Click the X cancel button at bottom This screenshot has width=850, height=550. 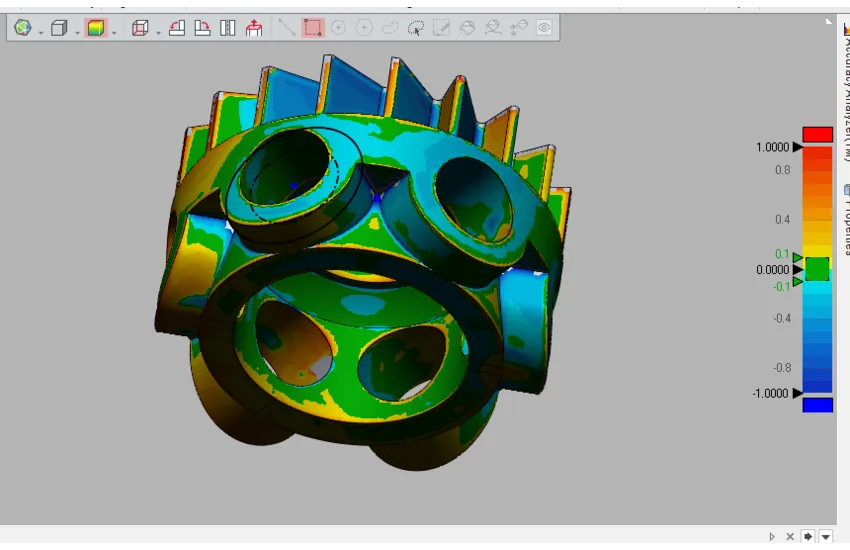(x=790, y=537)
